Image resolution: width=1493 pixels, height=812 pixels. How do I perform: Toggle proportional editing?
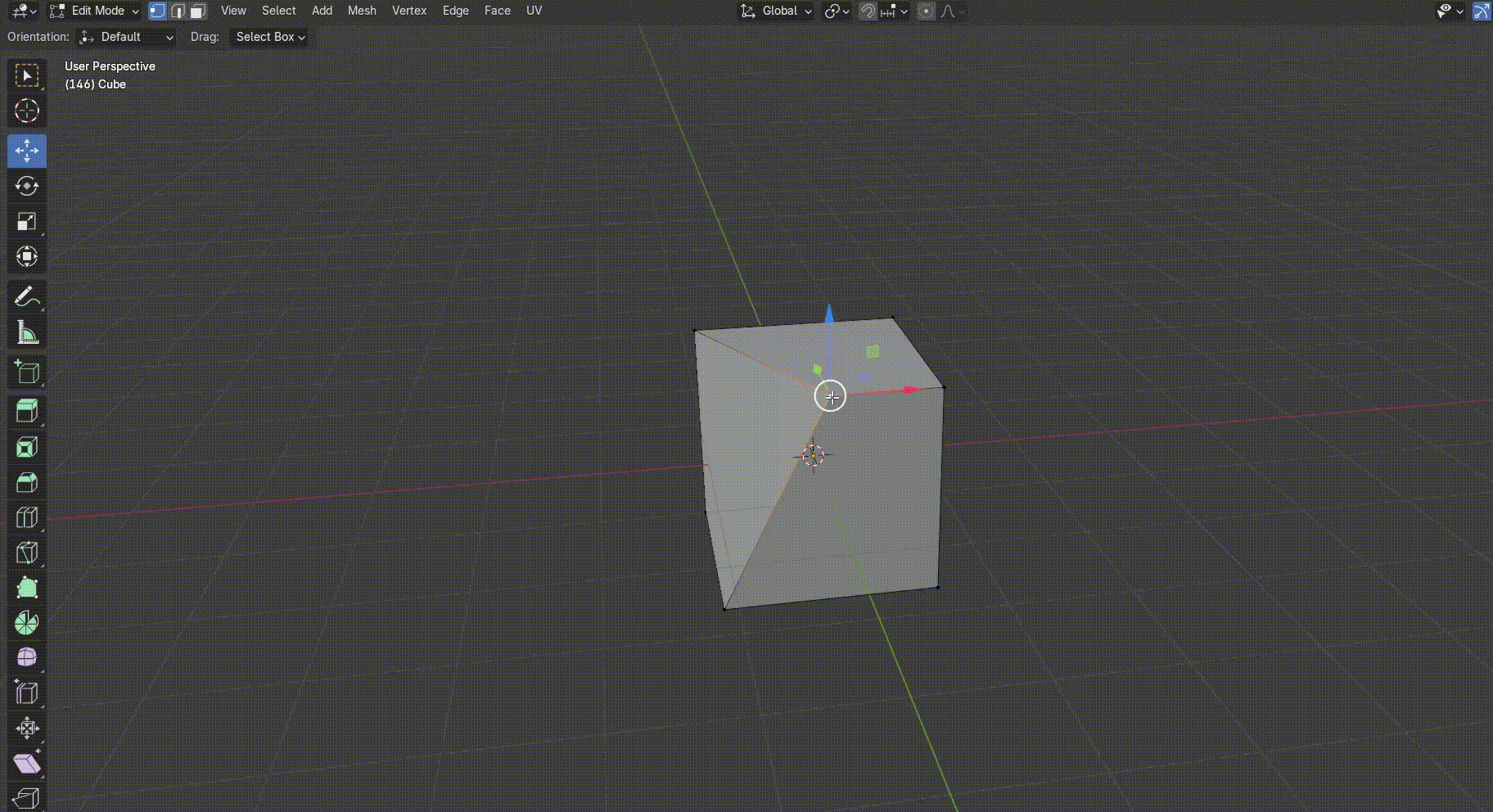[926, 11]
